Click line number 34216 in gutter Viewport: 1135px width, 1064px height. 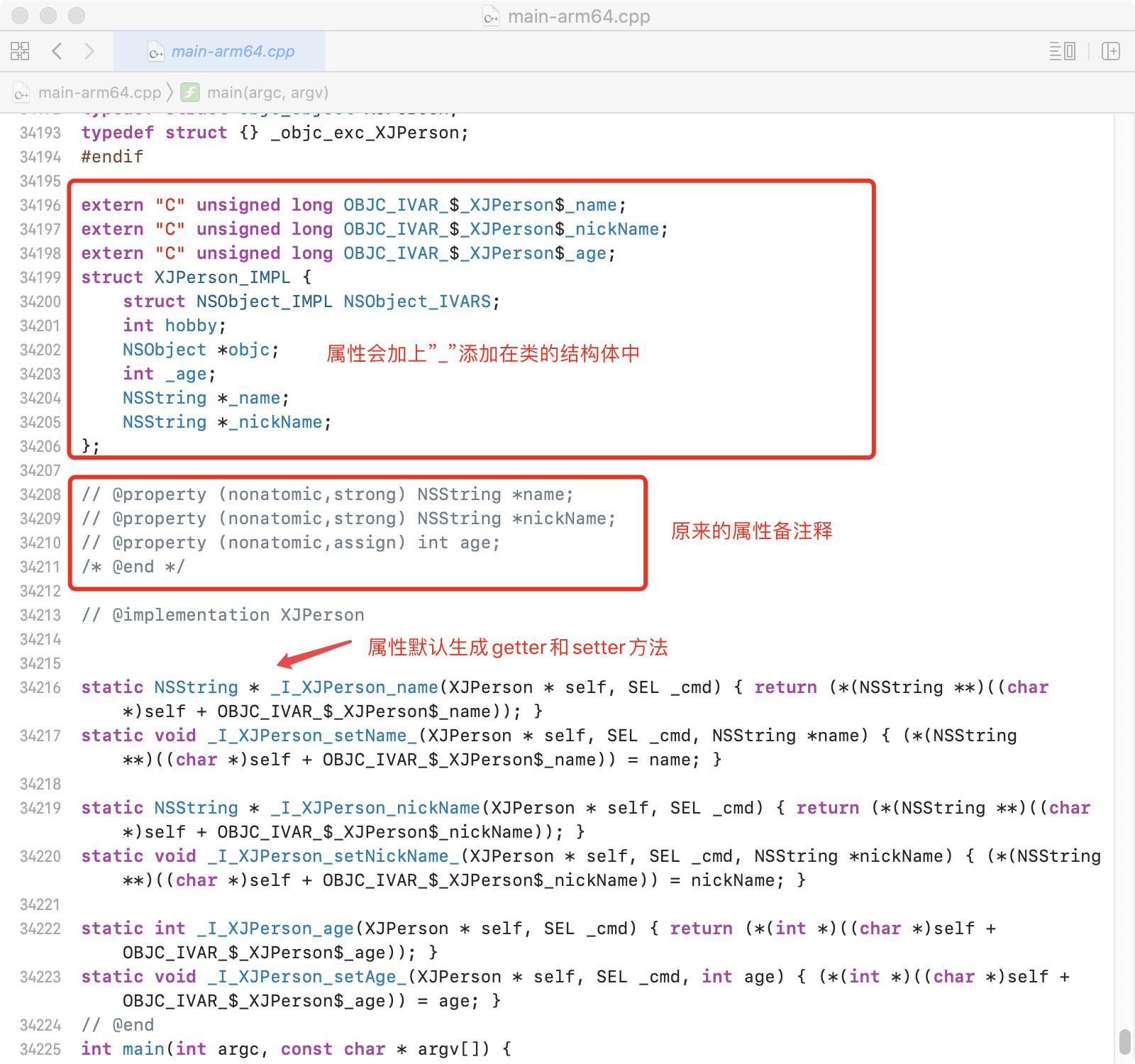point(40,688)
